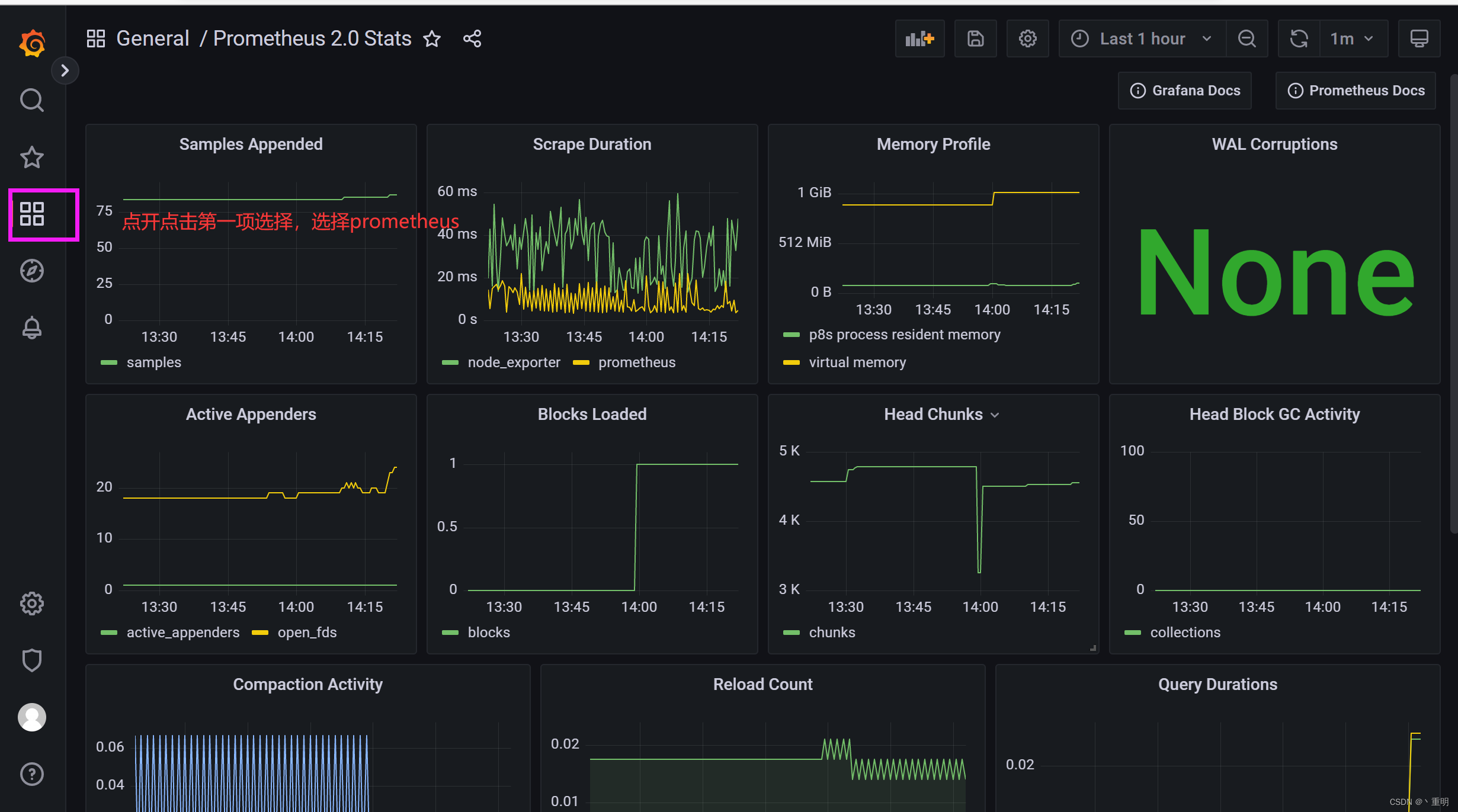Open Starred dashboards in sidebar

coord(32,157)
